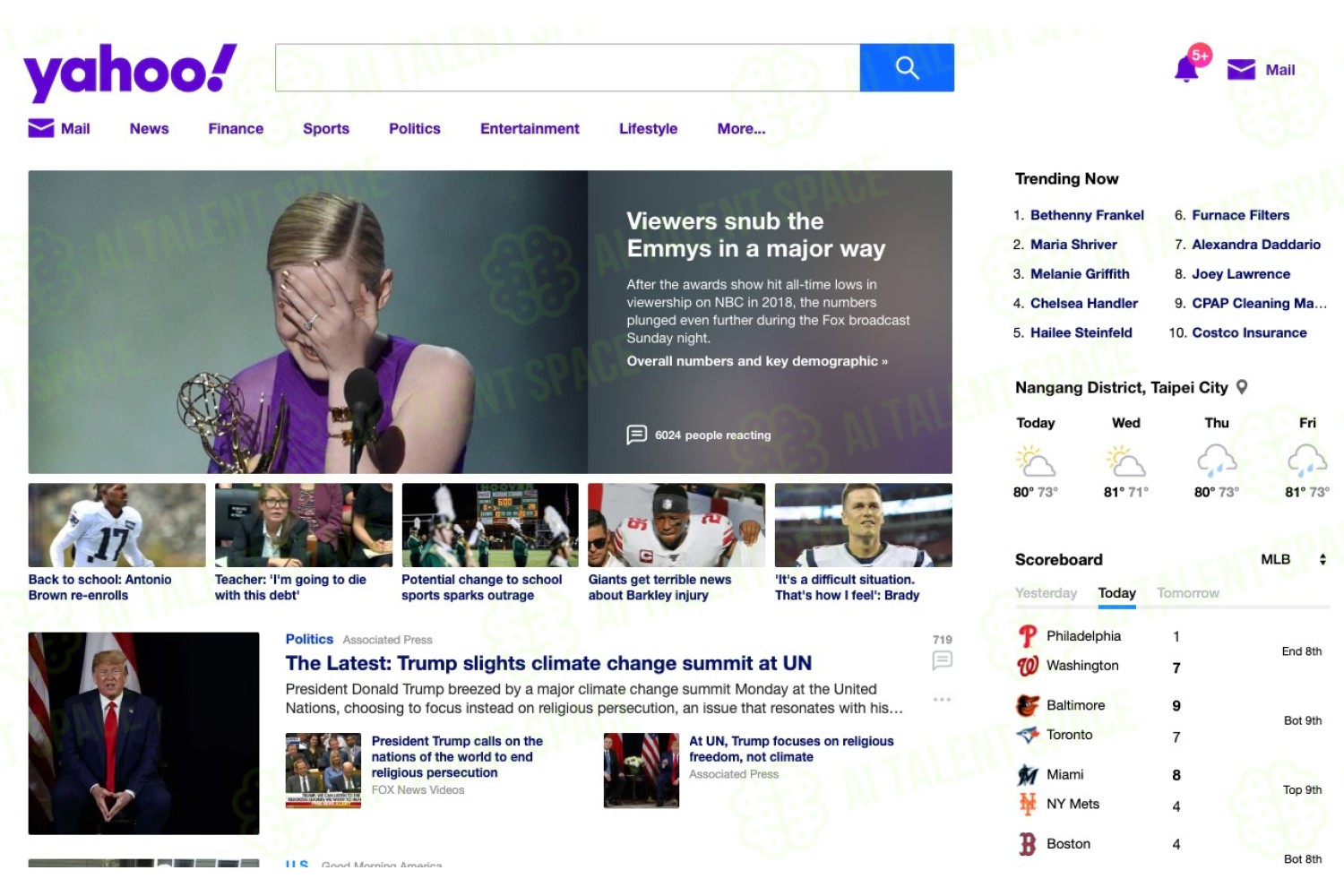Open Mail envelope icon at top right

[x=1241, y=70]
